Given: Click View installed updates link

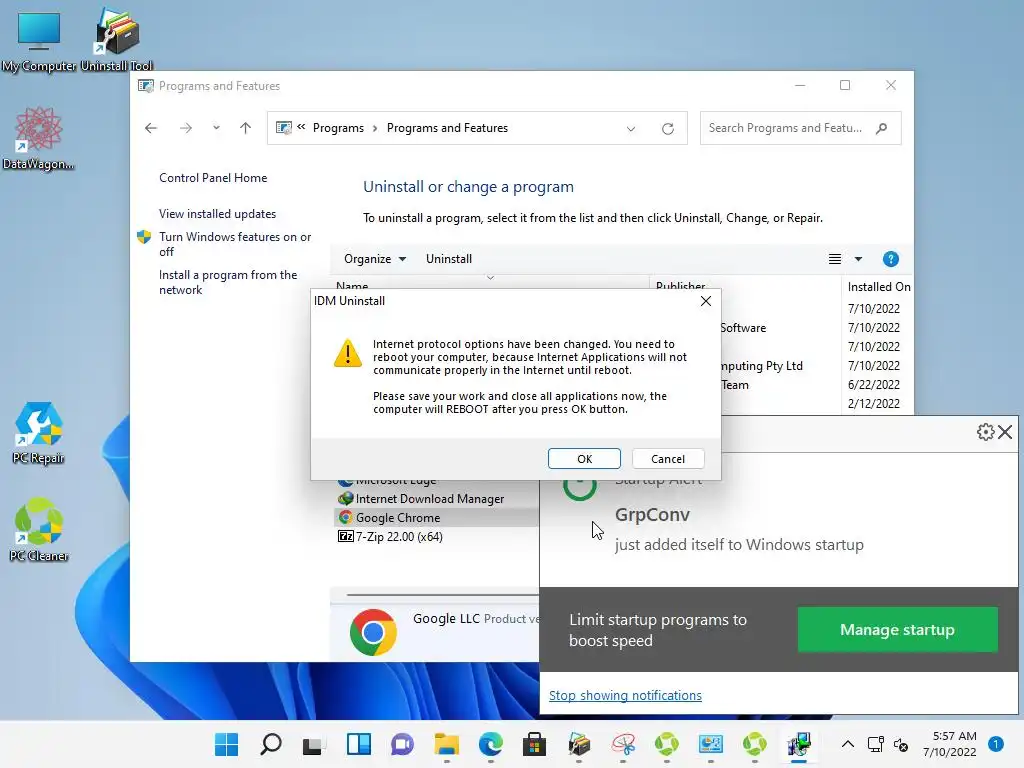Looking at the screenshot, I should (x=217, y=214).
